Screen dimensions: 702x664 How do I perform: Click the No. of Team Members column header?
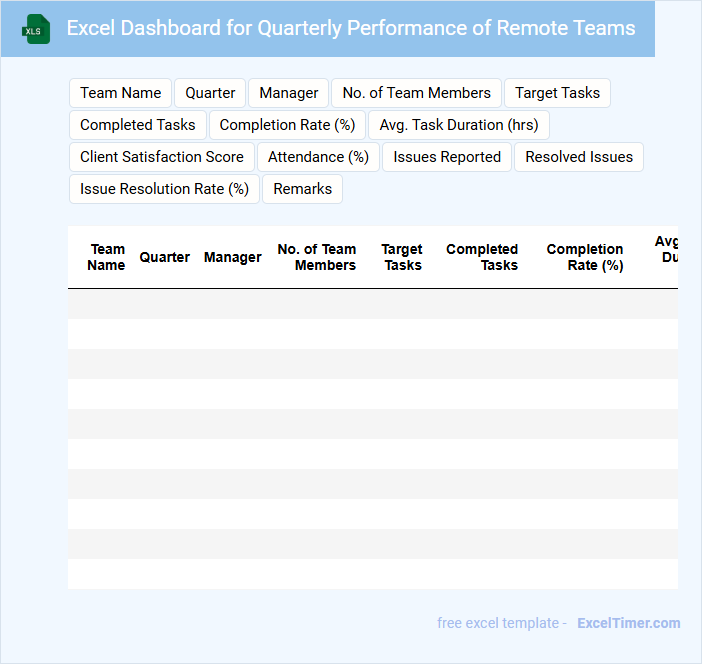click(317, 257)
